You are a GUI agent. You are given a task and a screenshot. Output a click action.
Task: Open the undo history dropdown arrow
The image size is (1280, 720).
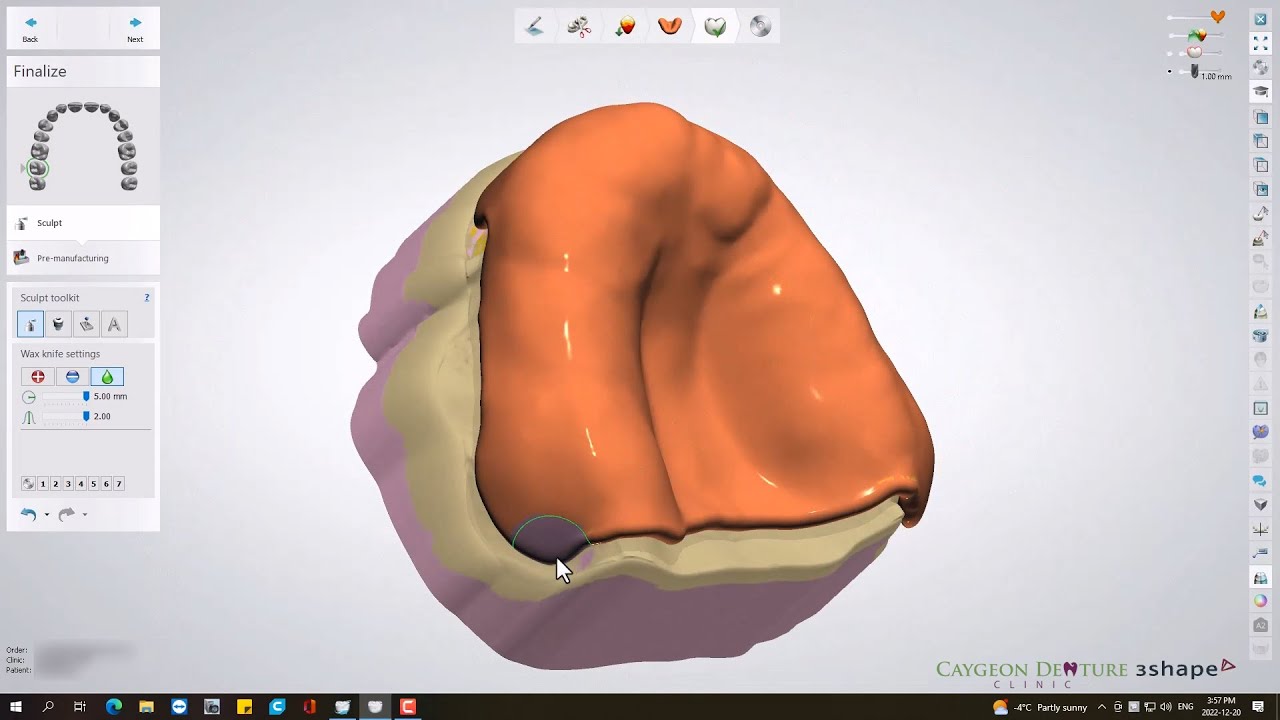pos(46,515)
